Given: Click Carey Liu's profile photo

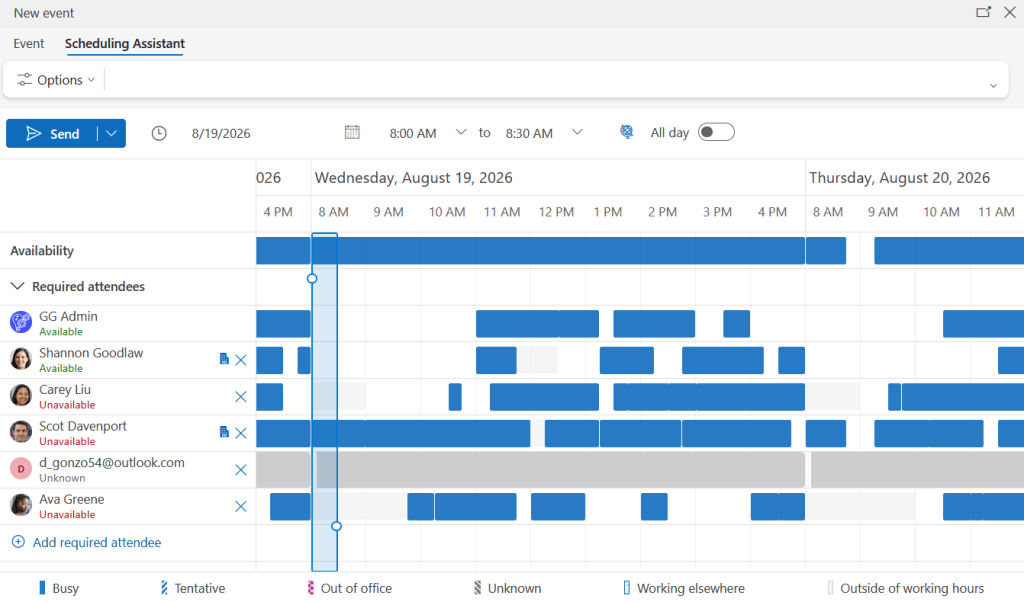Looking at the screenshot, I should 21,395.
